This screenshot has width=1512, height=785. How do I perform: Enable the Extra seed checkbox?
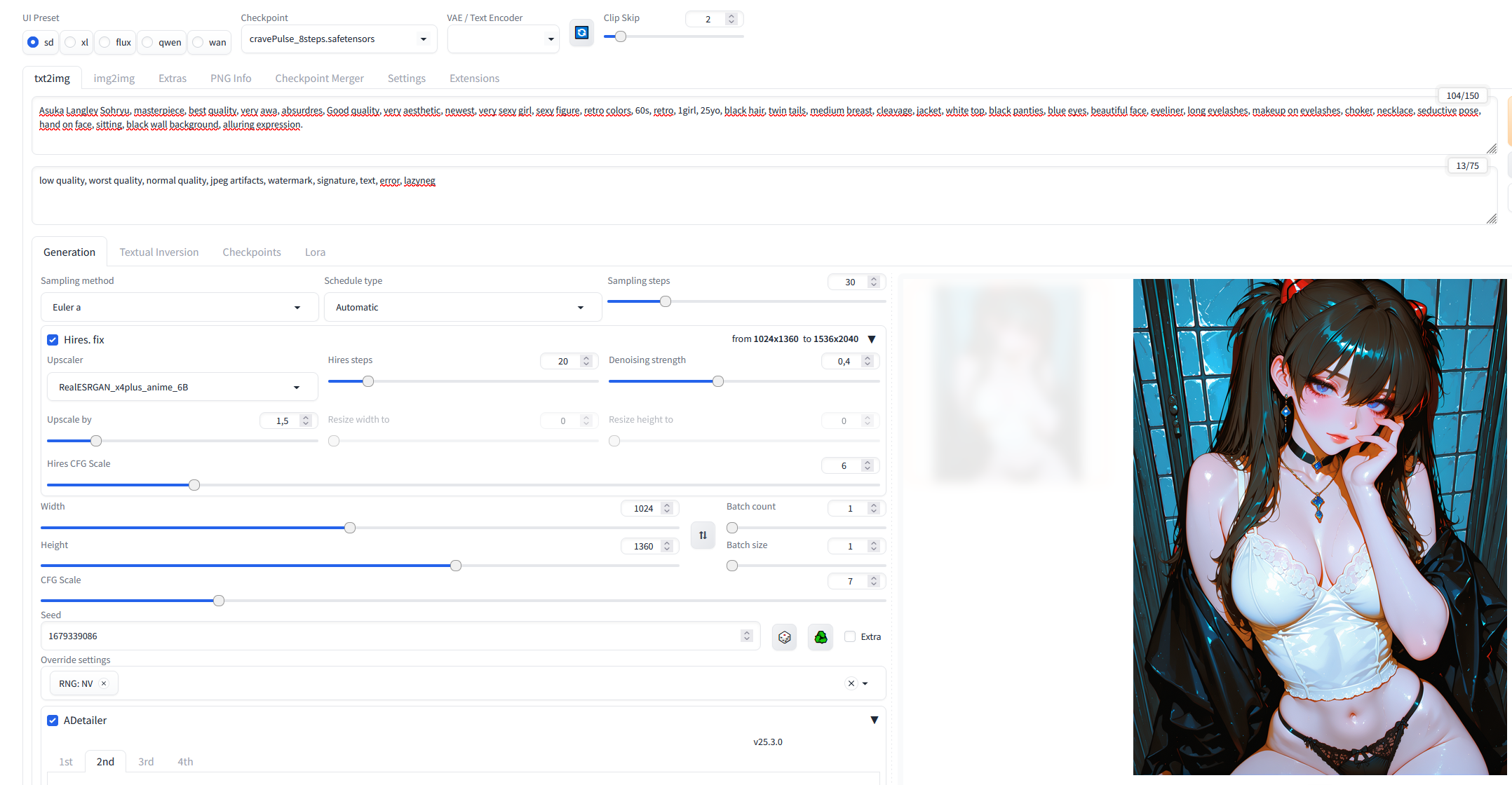coord(850,636)
